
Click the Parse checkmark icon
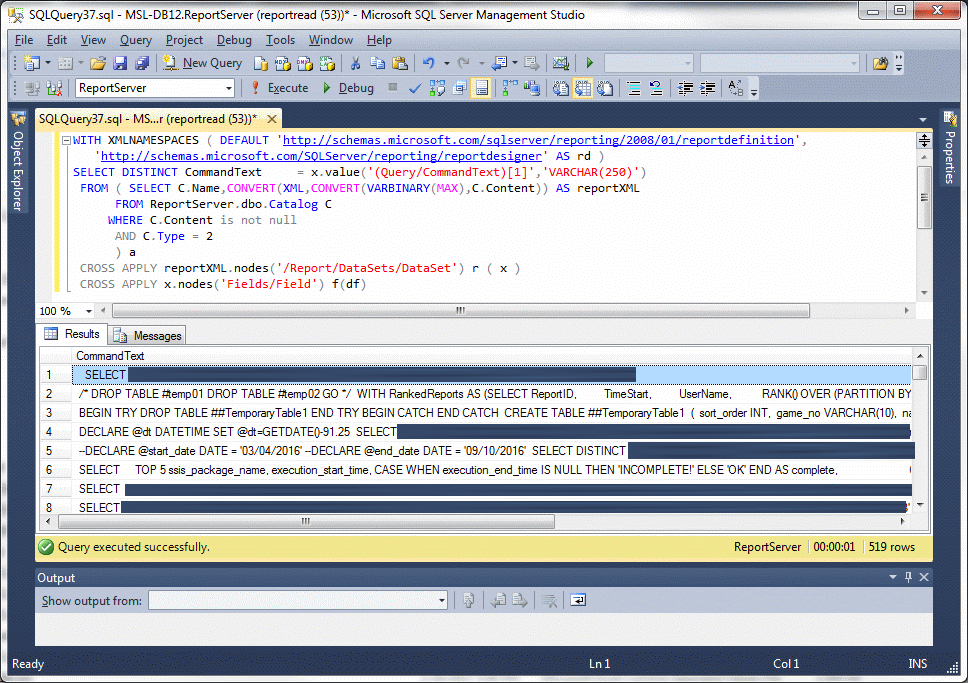pyautogui.click(x=415, y=88)
